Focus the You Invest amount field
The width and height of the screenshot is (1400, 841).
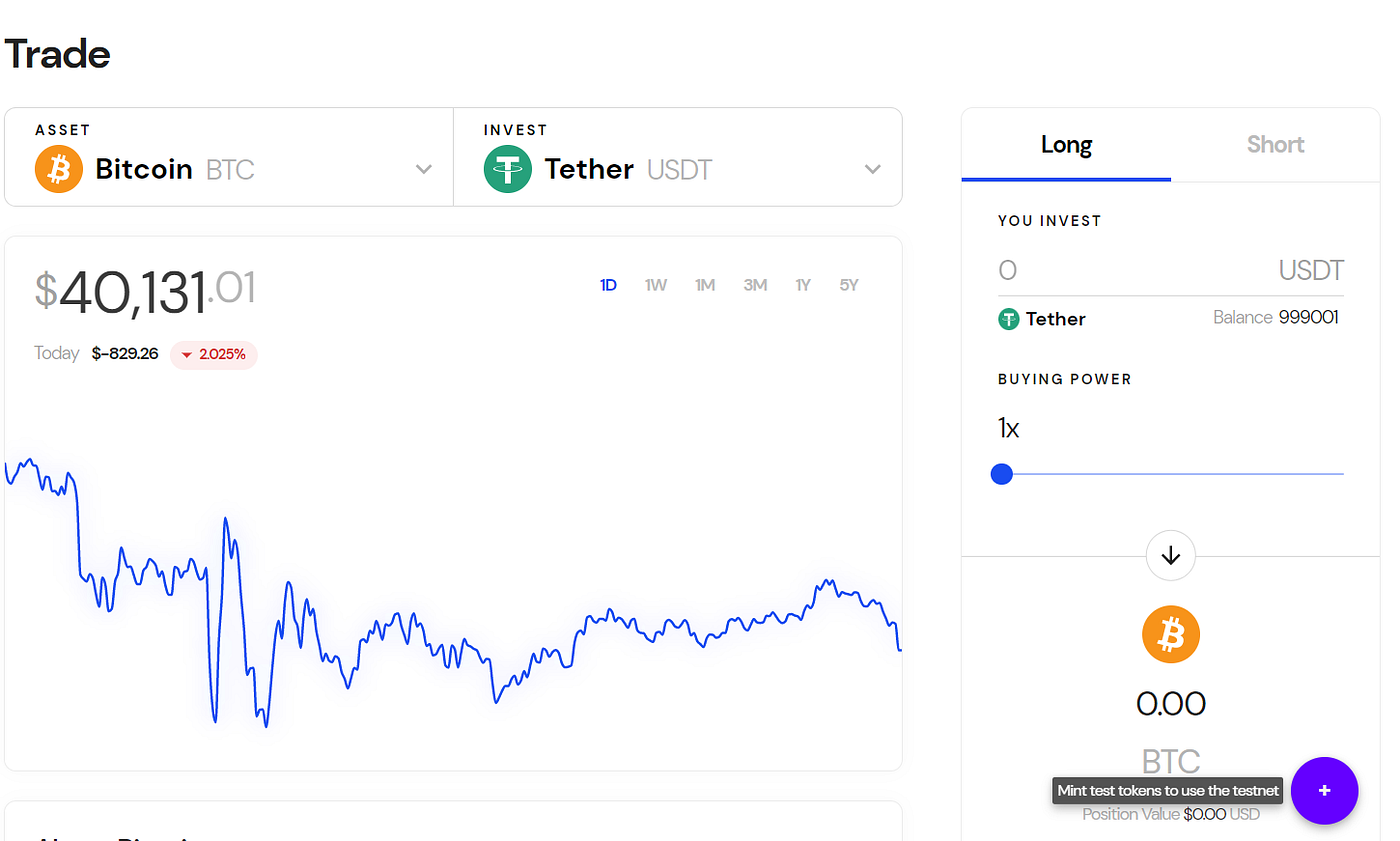(1120, 270)
